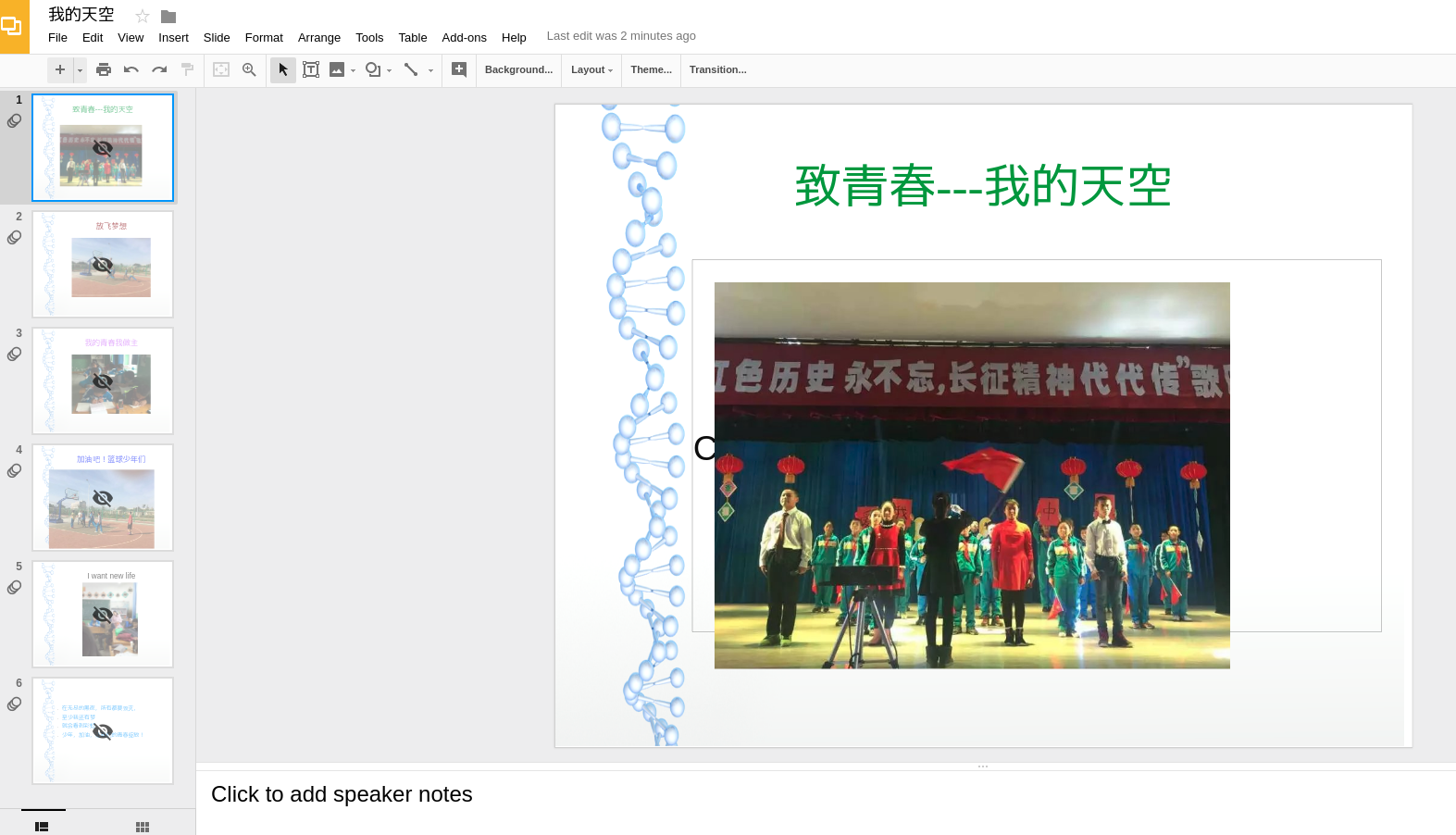
Task: Select slide 3 thumbnail
Action: tap(103, 380)
